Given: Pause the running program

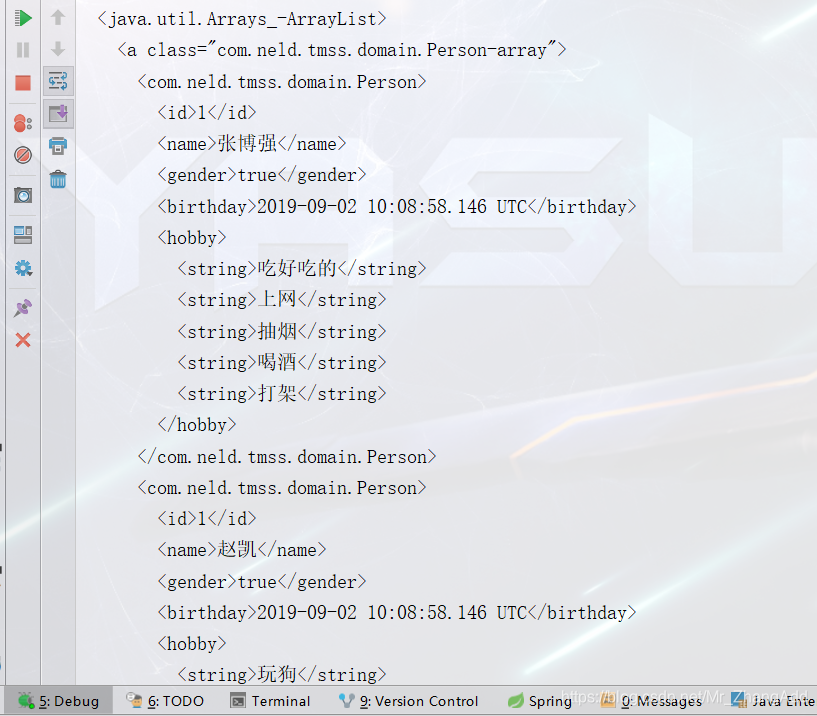Looking at the screenshot, I should [22, 48].
